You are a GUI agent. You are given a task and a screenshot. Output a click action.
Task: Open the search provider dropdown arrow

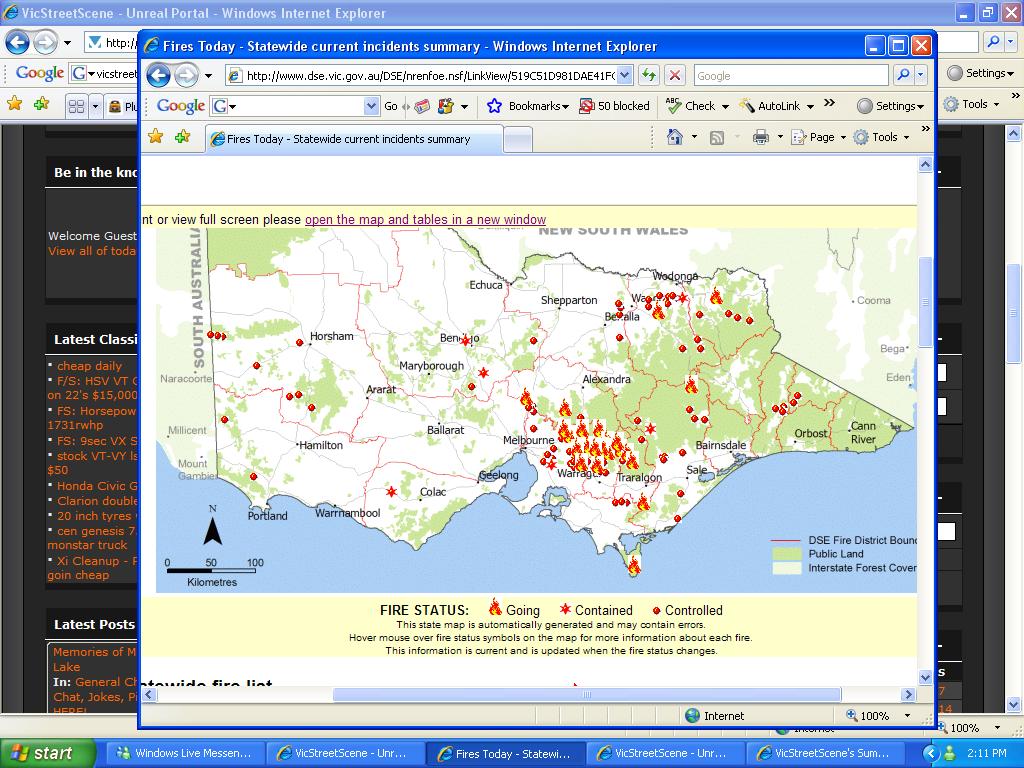(x=921, y=75)
